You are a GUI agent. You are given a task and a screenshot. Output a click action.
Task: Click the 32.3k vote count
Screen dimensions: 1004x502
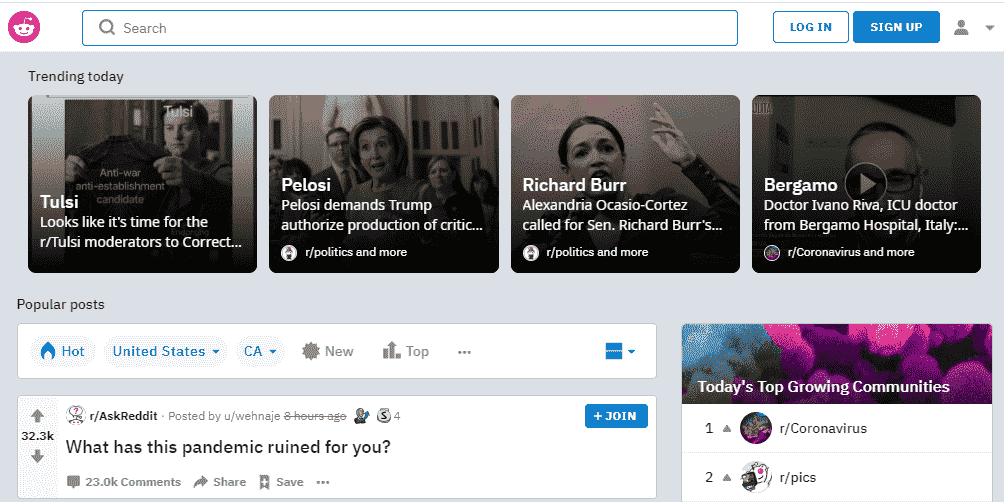(37, 436)
